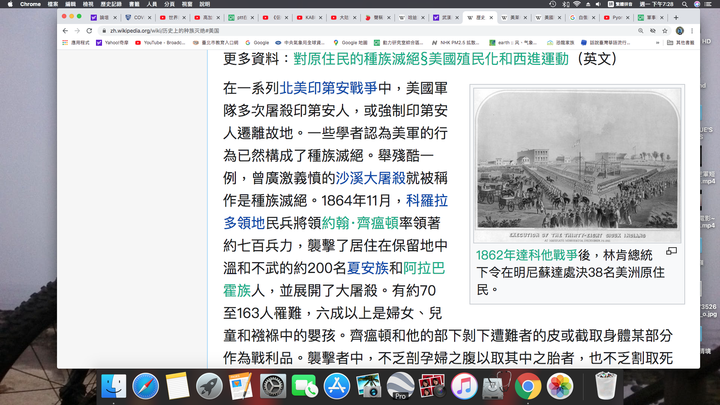Open Google Earth Pro in Dock

point(400,386)
